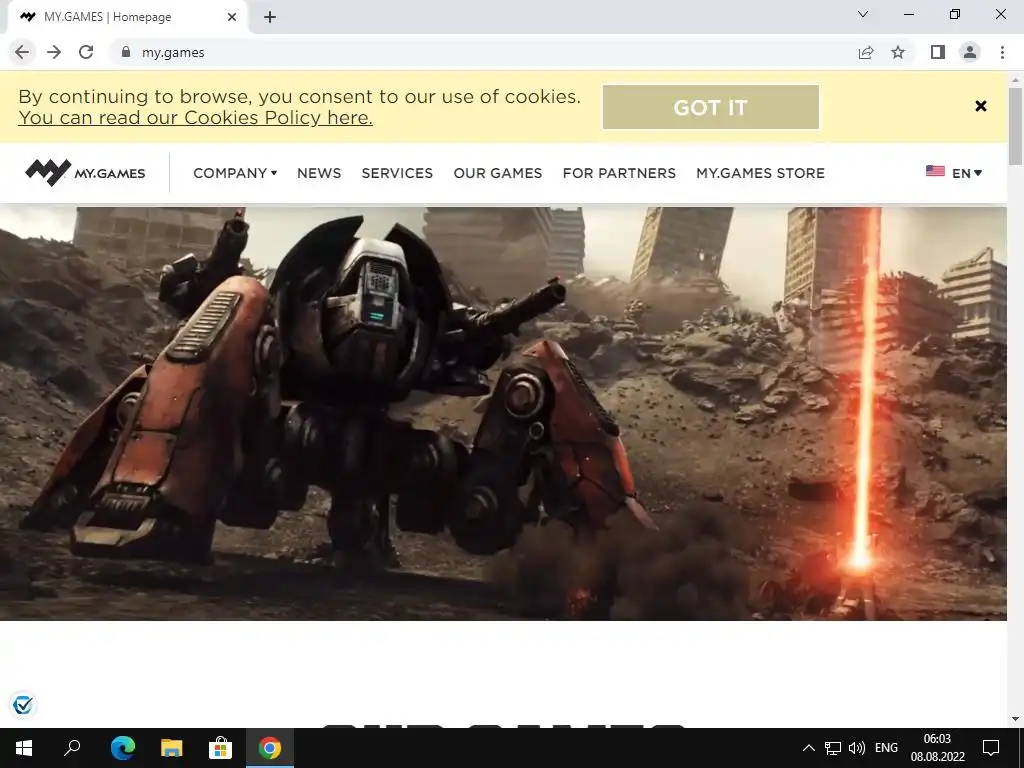This screenshot has height=768, width=1024.
Task: Open a new browser tab
Action: [270, 17]
